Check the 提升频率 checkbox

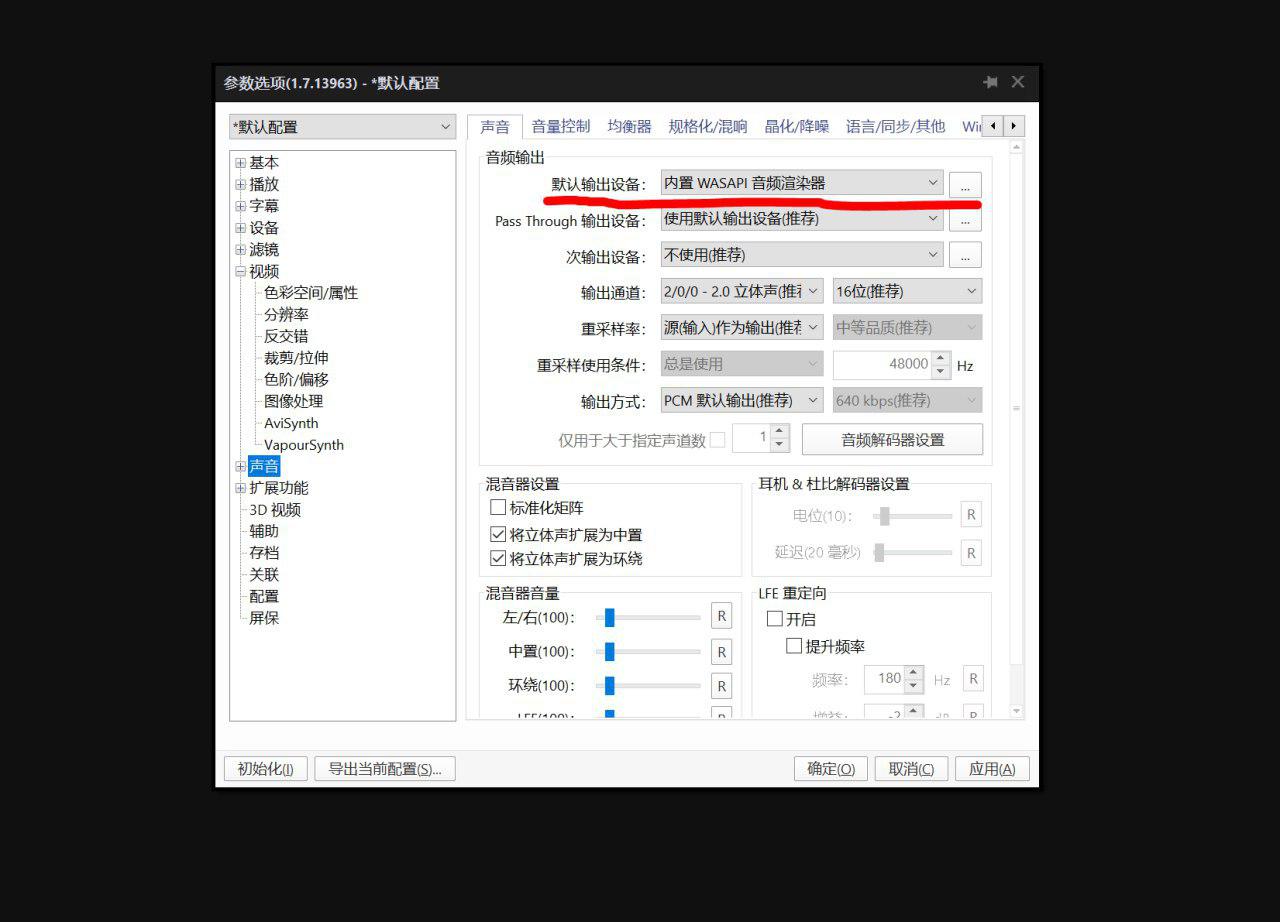click(794, 646)
